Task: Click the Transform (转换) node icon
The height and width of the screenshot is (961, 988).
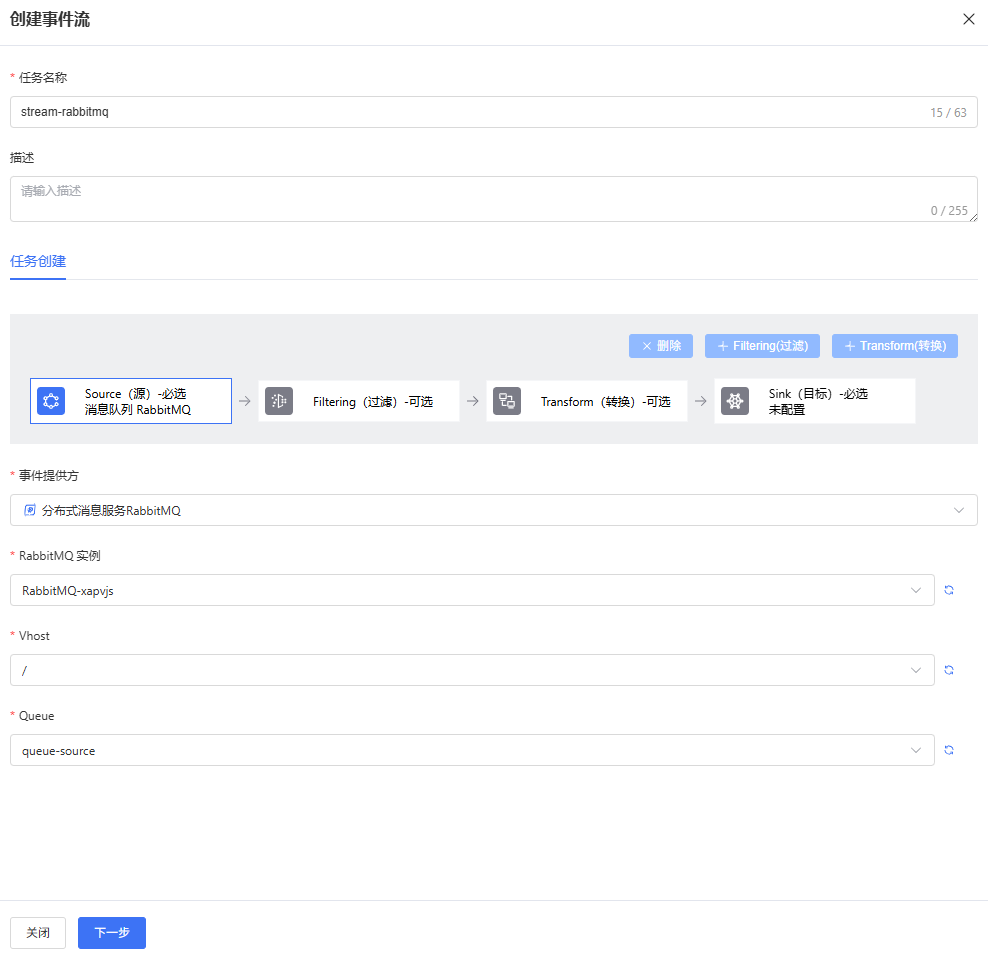Action: coord(507,401)
